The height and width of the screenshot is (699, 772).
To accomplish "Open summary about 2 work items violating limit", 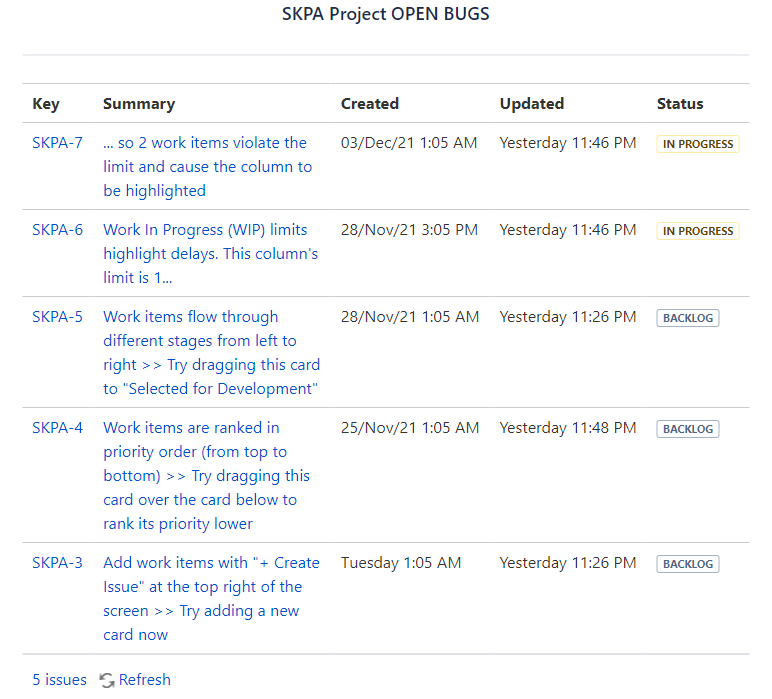I will coord(208,166).
